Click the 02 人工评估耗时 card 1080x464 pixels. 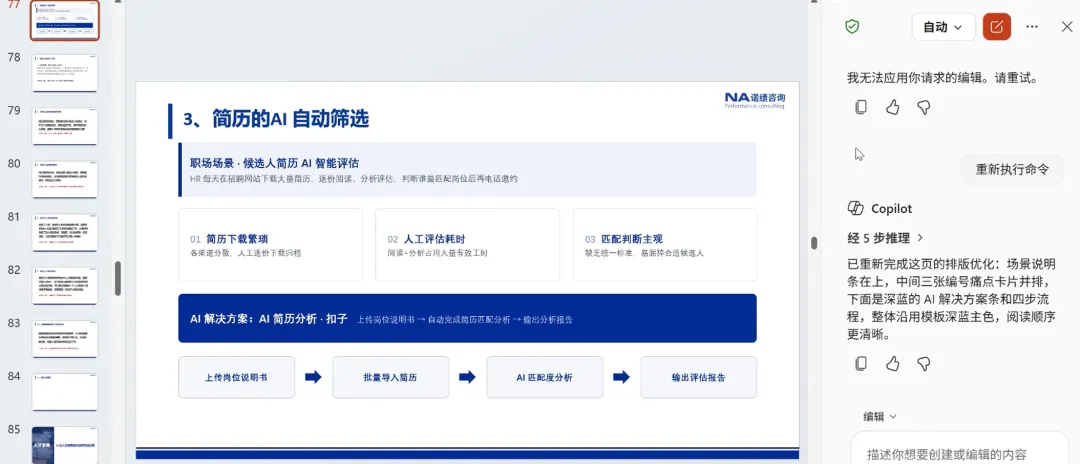pos(467,244)
